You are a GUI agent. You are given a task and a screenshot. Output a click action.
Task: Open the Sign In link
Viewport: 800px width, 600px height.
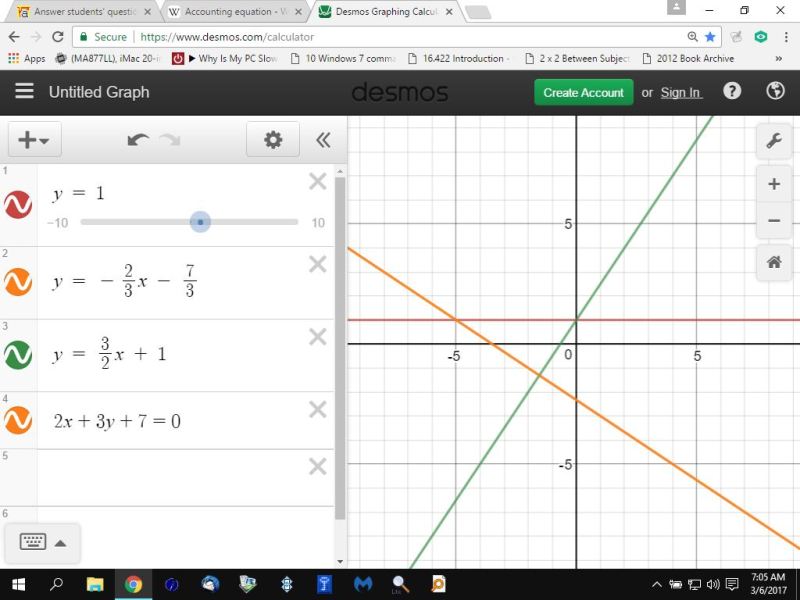[x=681, y=93]
